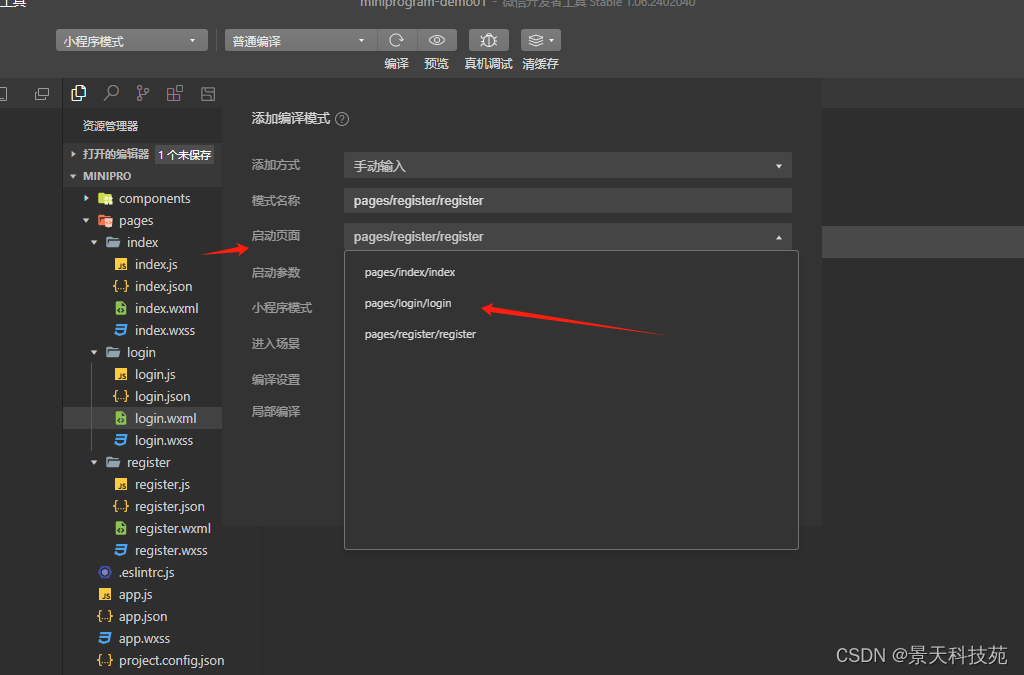The width and height of the screenshot is (1024, 675).
Task: Select pages/index/index from dropdown list
Action: click(409, 272)
